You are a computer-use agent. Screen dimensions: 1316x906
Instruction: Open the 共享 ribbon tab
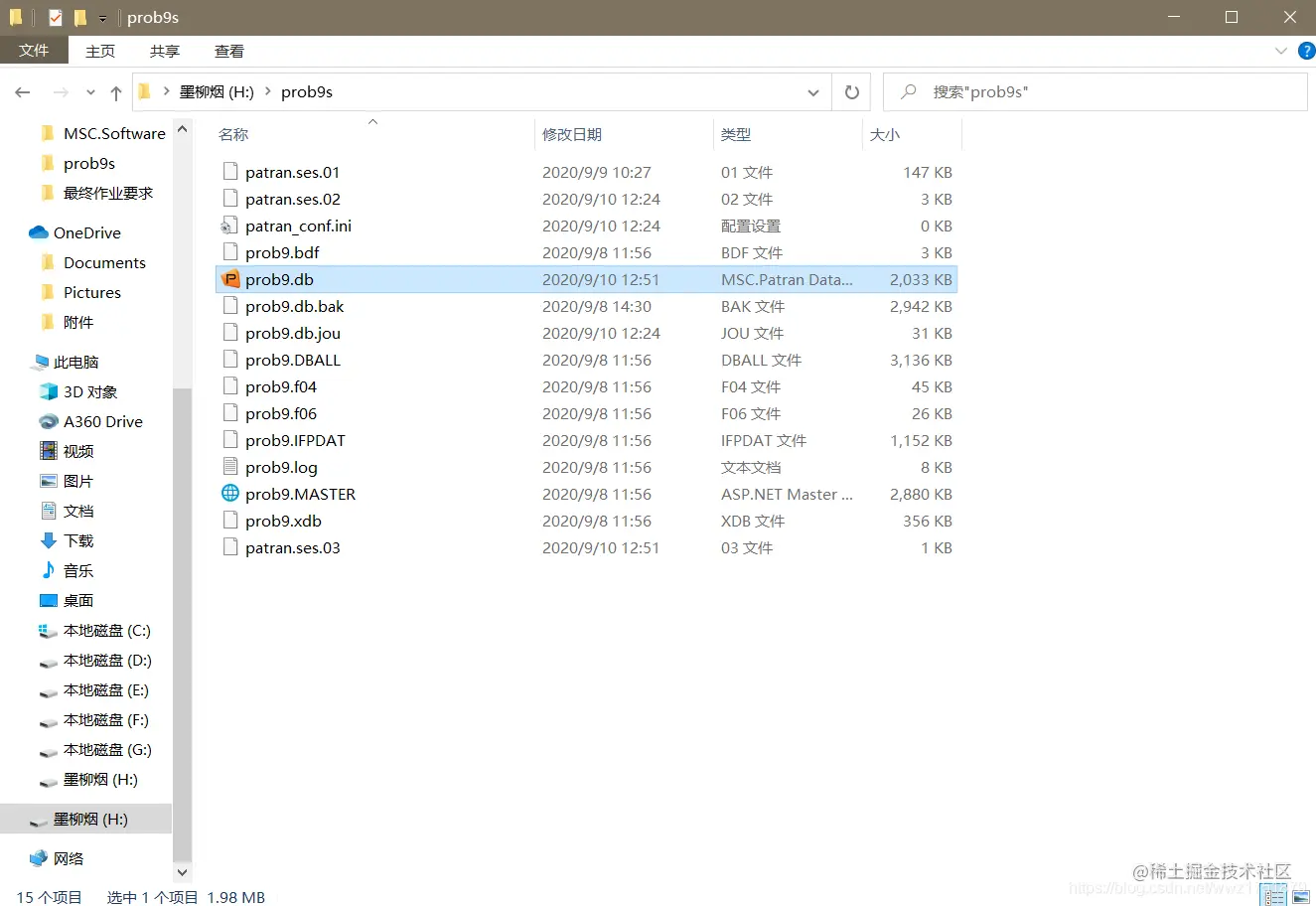point(165,51)
